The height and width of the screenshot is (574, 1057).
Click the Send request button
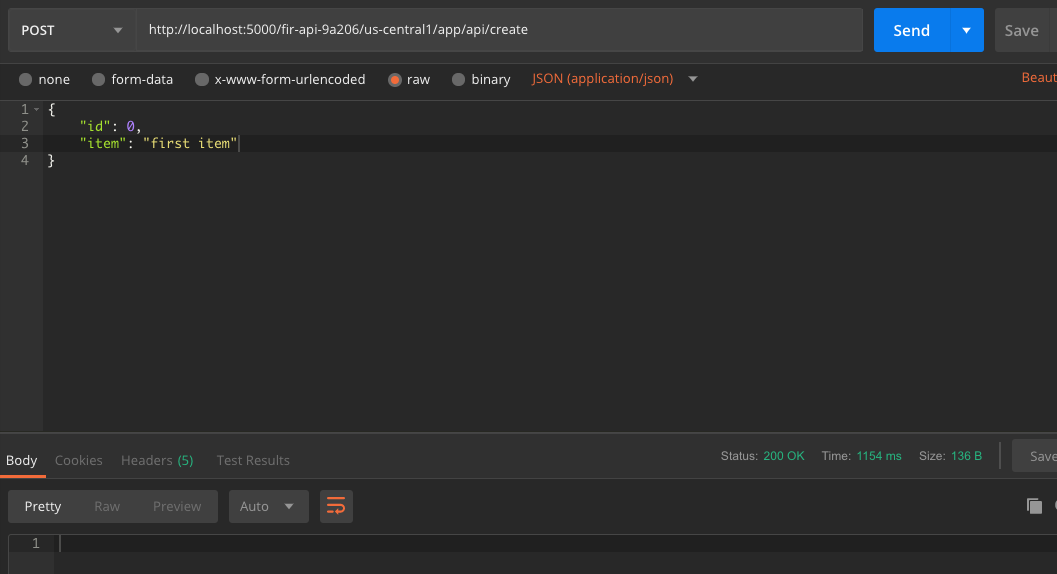911,30
